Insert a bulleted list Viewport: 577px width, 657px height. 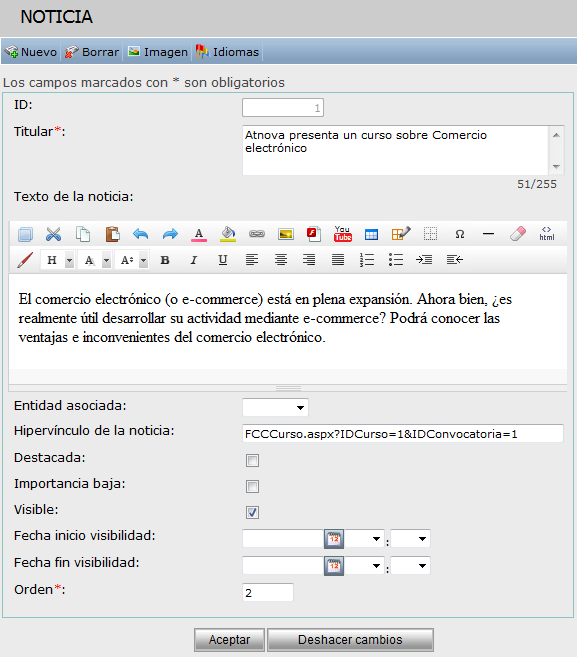click(x=396, y=260)
